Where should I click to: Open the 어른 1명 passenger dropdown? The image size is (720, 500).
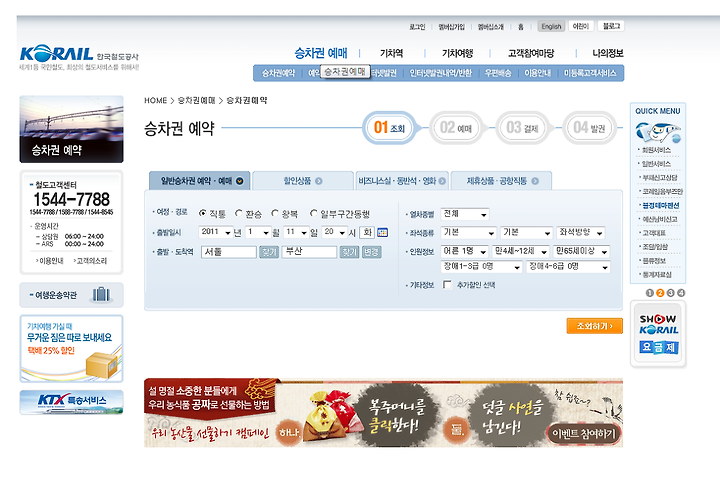[465, 251]
